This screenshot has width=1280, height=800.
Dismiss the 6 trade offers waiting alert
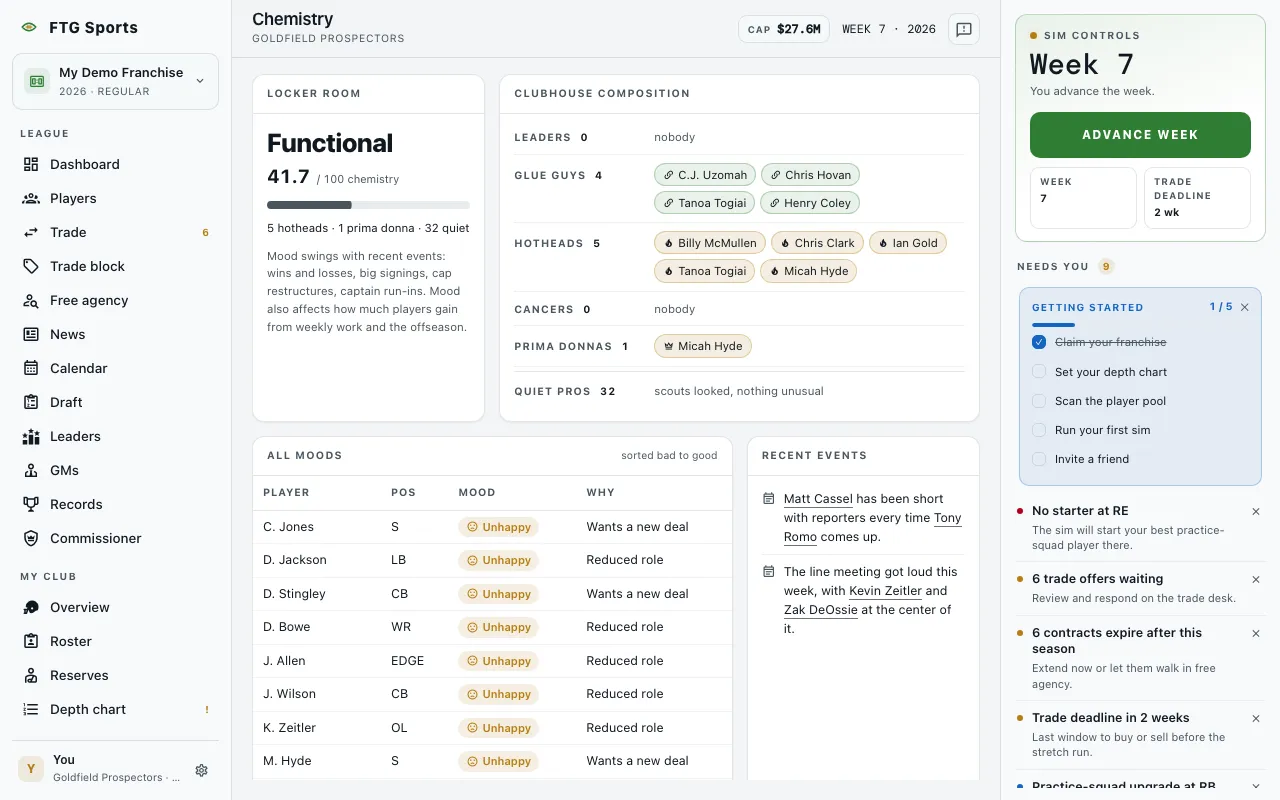(x=1256, y=579)
